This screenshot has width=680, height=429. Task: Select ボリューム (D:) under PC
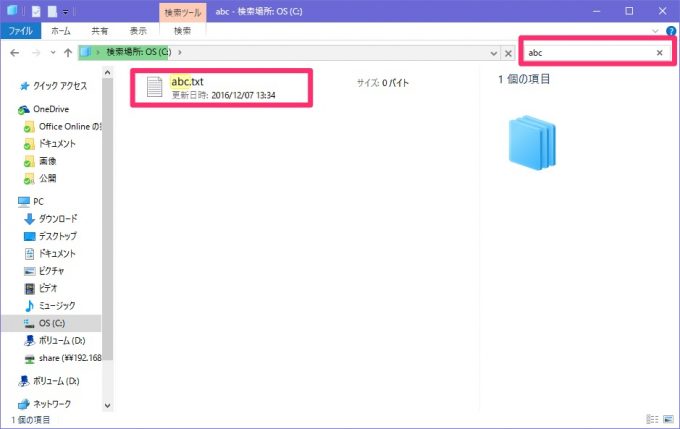pos(62,341)
